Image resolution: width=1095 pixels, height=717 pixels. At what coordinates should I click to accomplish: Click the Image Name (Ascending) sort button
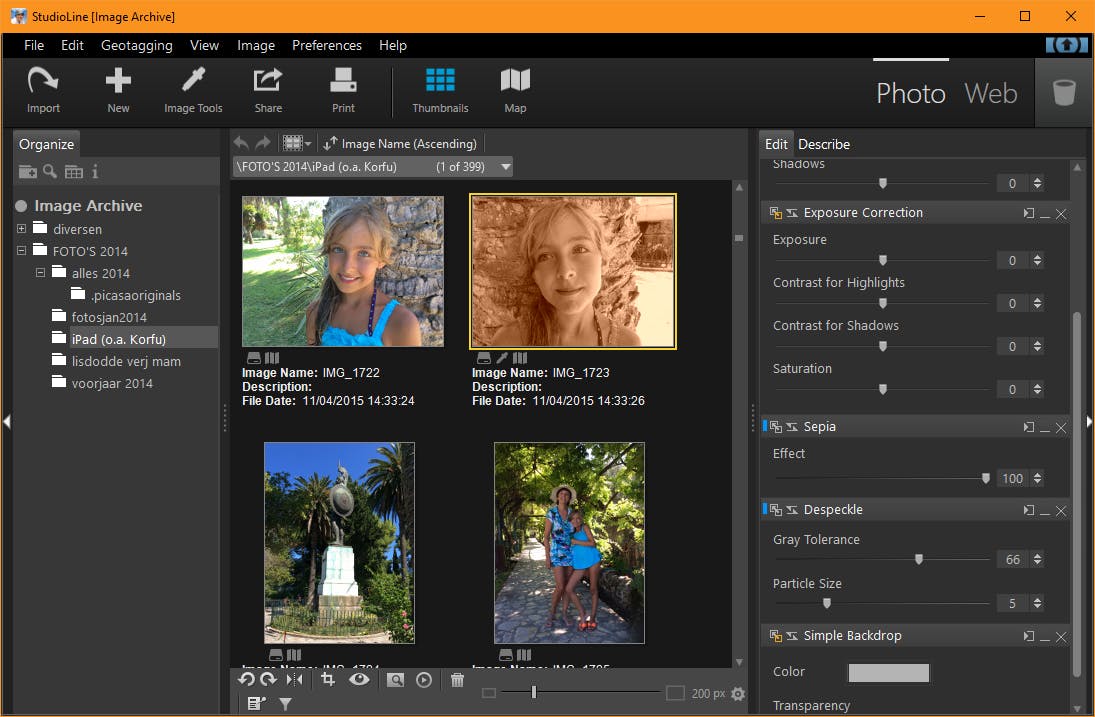pos(400,144)
